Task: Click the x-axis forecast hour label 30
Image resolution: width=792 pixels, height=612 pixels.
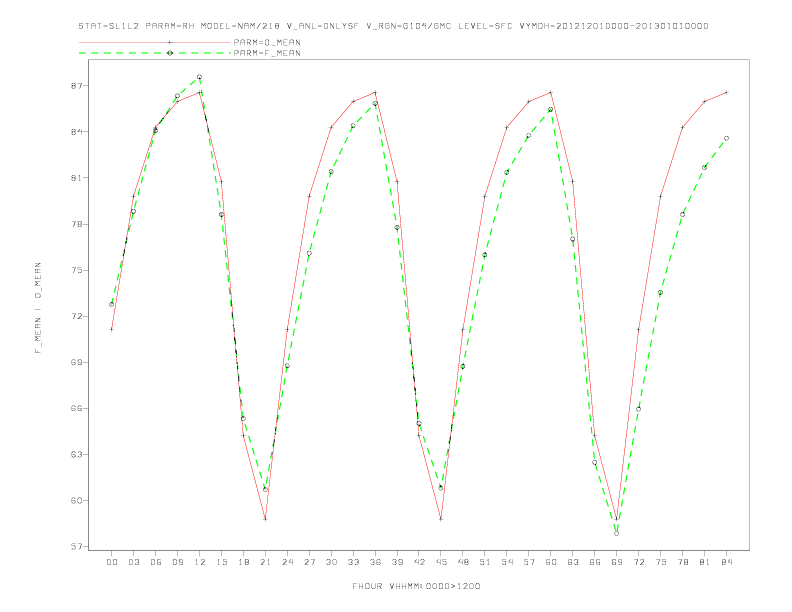Action: [x=331, y=562]
